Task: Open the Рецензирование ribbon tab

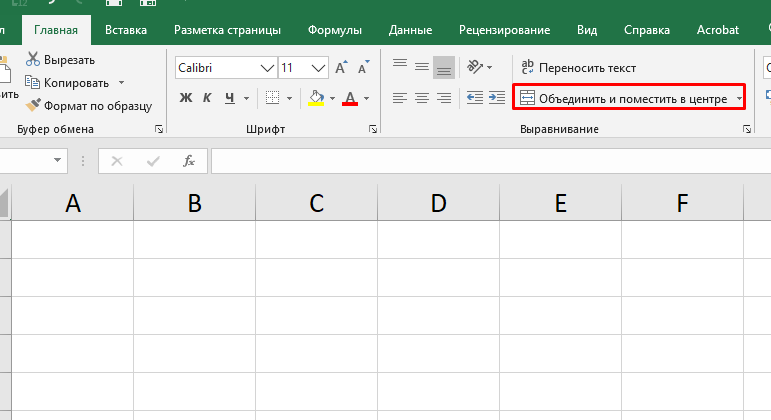Action: click(x=504, y=30)
